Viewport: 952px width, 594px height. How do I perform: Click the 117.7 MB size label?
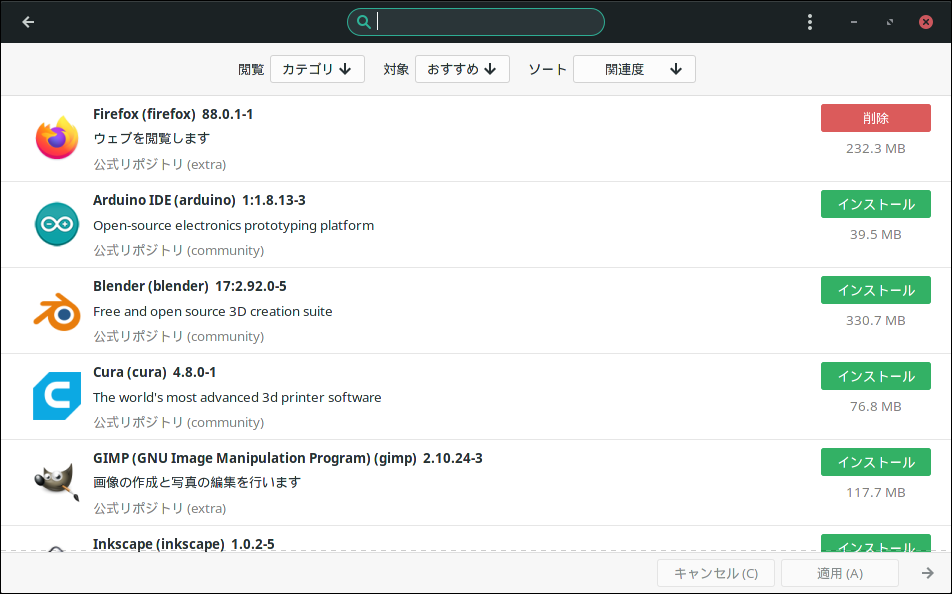[876, 493]
